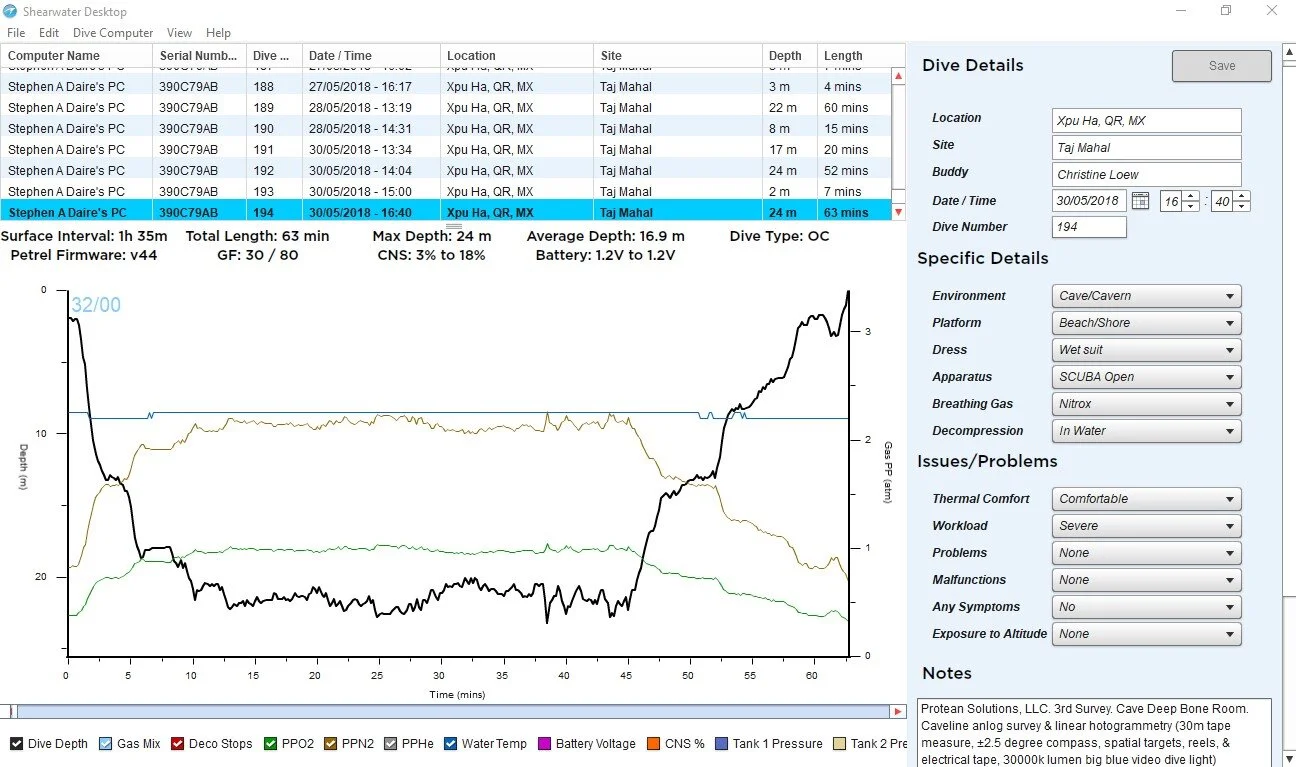Image resolution: width=1296 pixels, height=767 pixels.
Task: Toggle the Dive Depth checkbox
Action: point(16,744)
